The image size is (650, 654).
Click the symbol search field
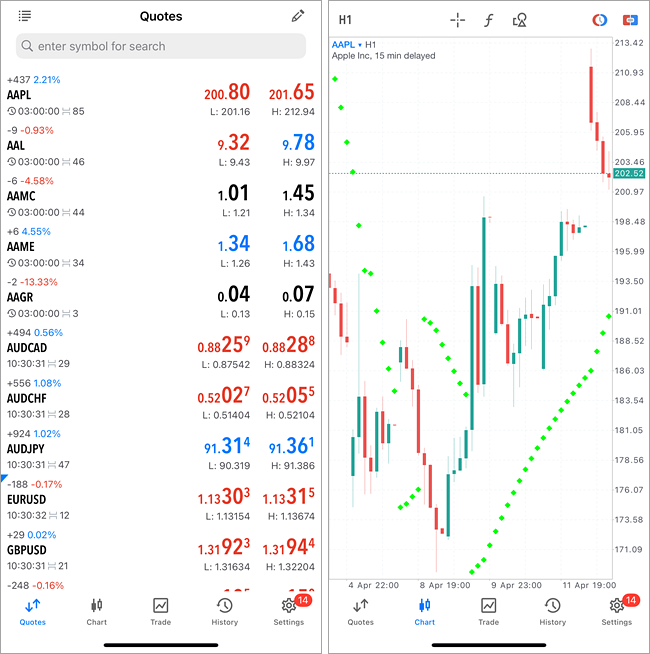(x=161, y=46)
